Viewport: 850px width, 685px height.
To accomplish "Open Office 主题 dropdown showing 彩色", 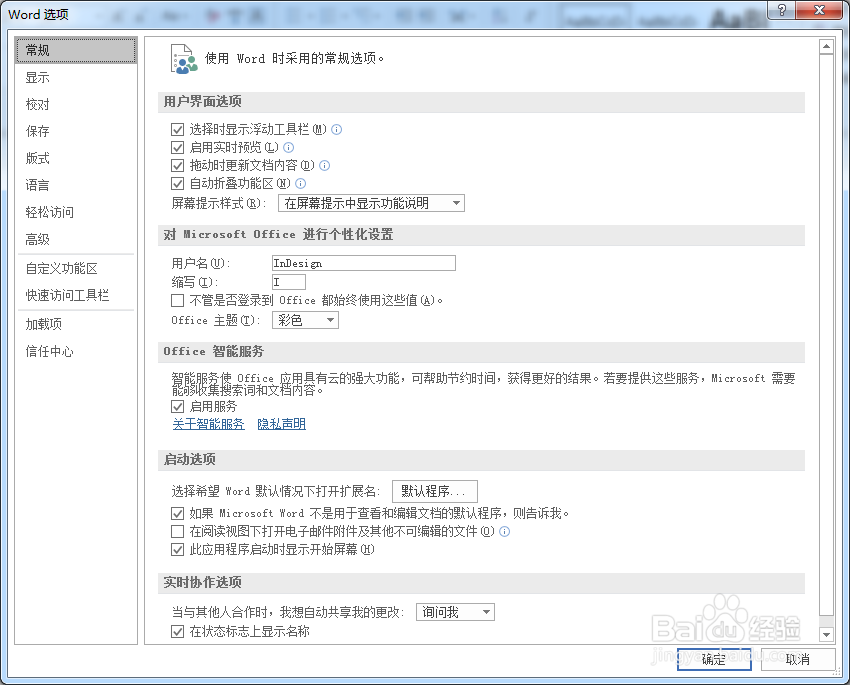I will pyautogui.click(x=305, y=320).
